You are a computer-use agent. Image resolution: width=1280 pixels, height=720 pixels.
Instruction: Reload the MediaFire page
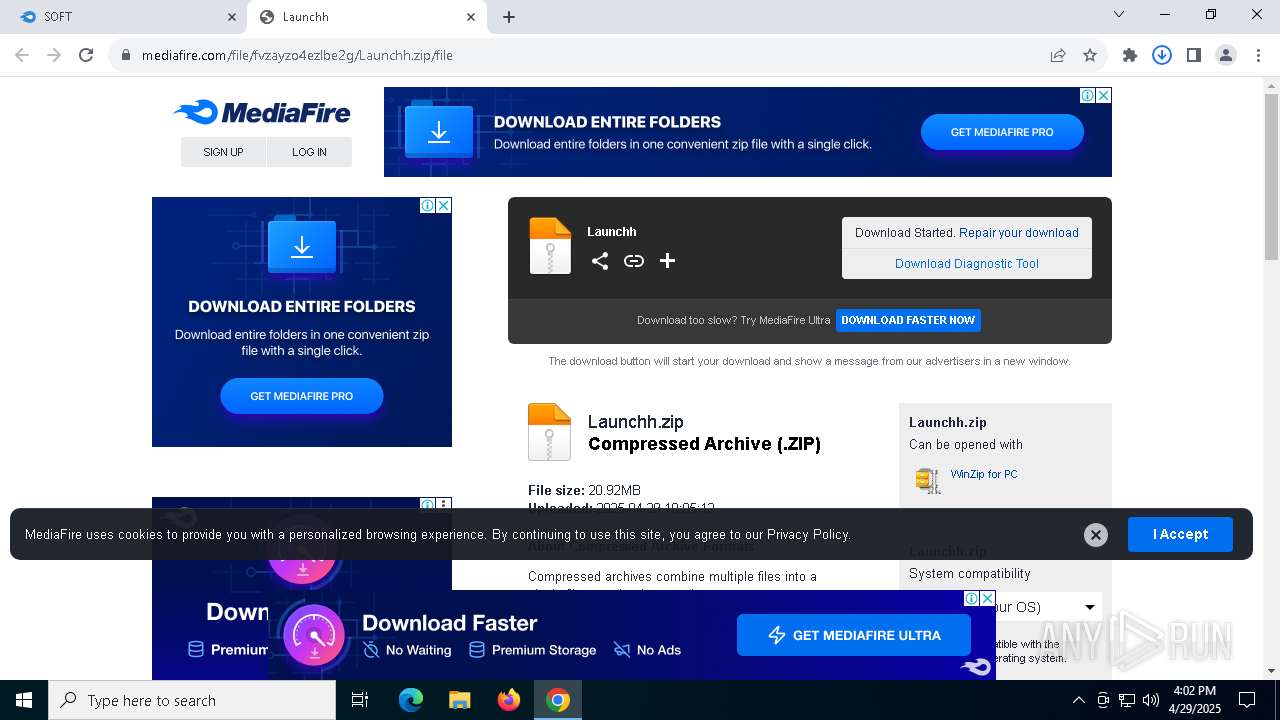coord(86,55)
